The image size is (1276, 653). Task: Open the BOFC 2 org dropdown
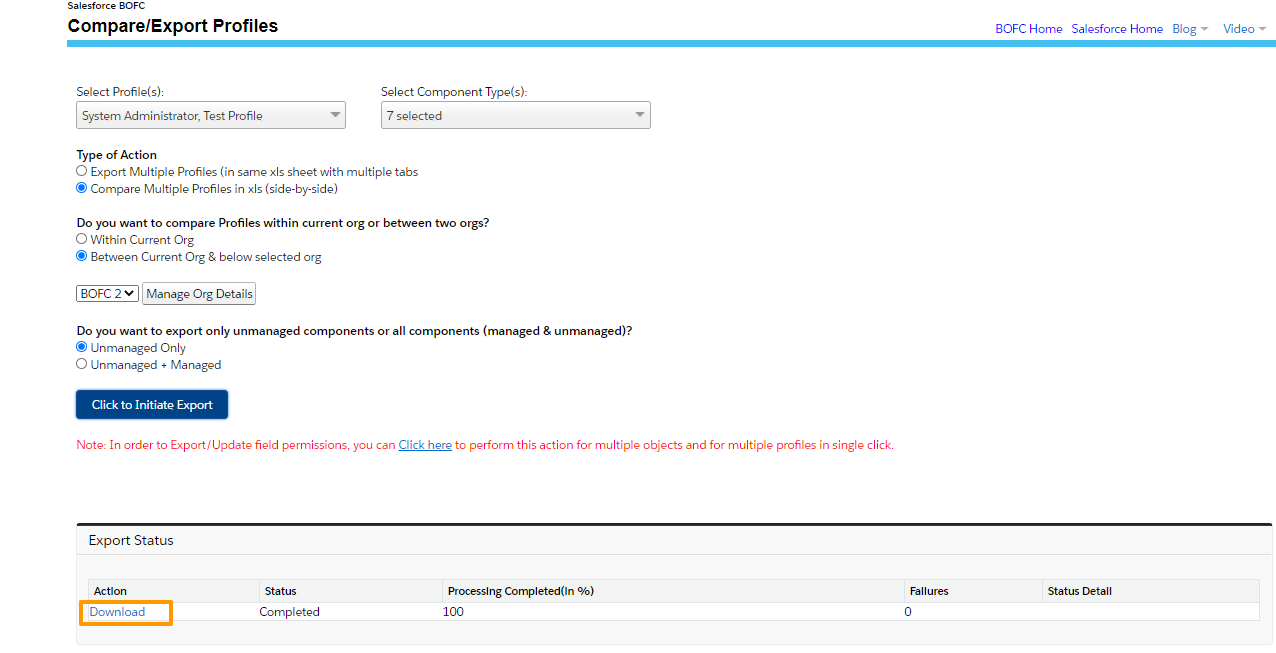pyautogui.click(x=108, y=293)
